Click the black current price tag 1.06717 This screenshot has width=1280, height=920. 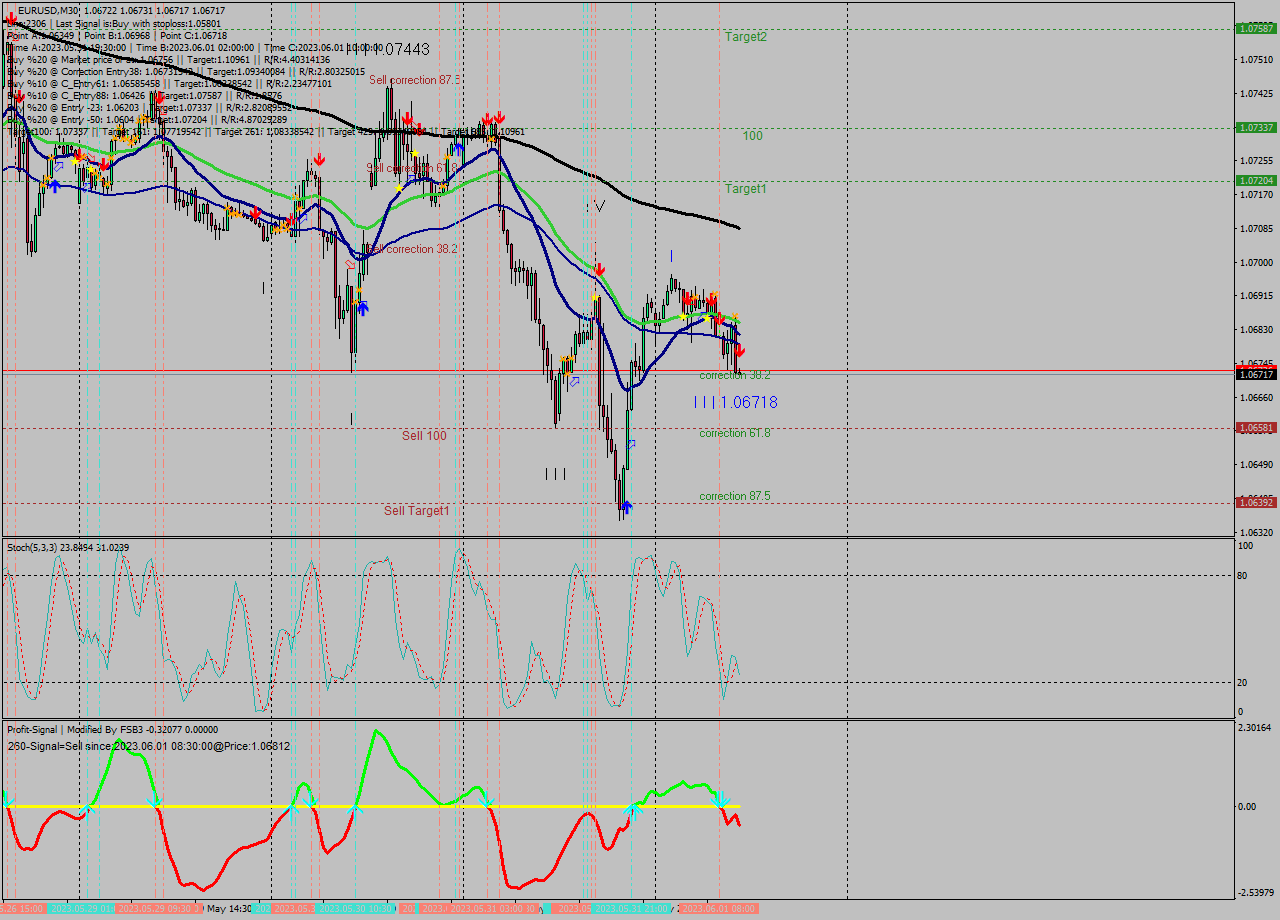click(x=1258, y=373)
